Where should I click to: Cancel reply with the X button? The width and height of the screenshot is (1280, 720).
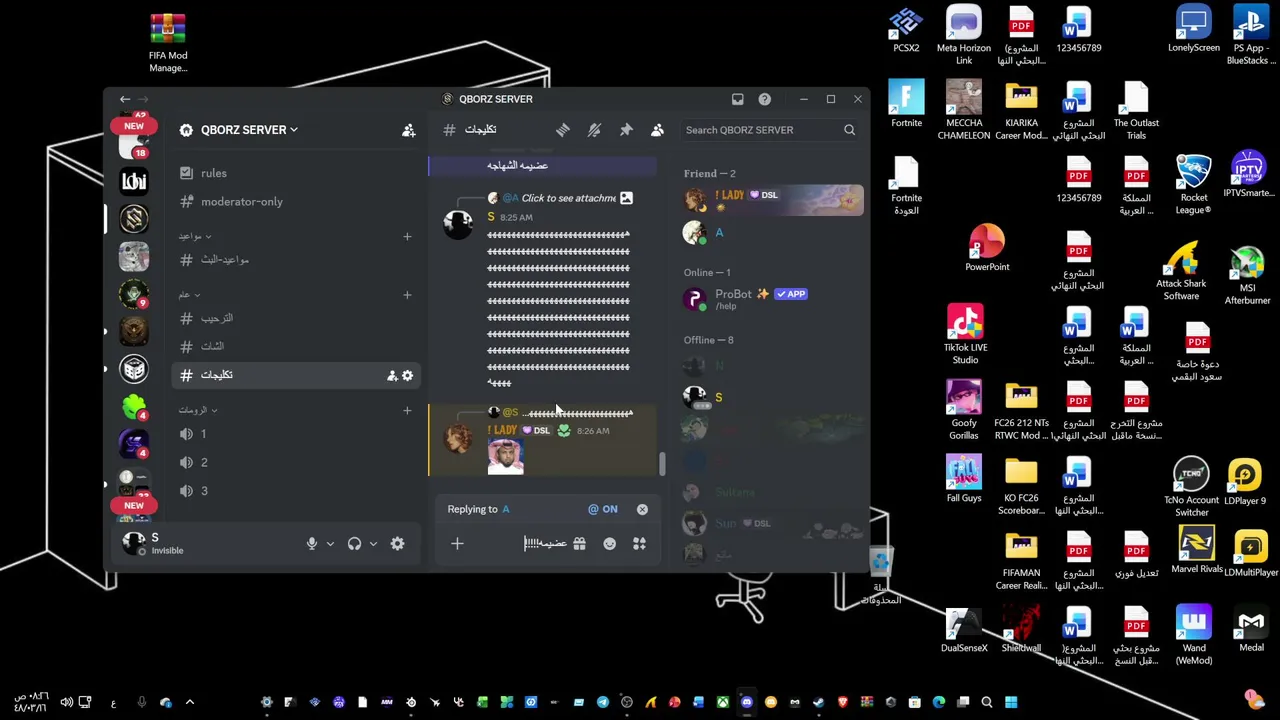tap(642, 509)
